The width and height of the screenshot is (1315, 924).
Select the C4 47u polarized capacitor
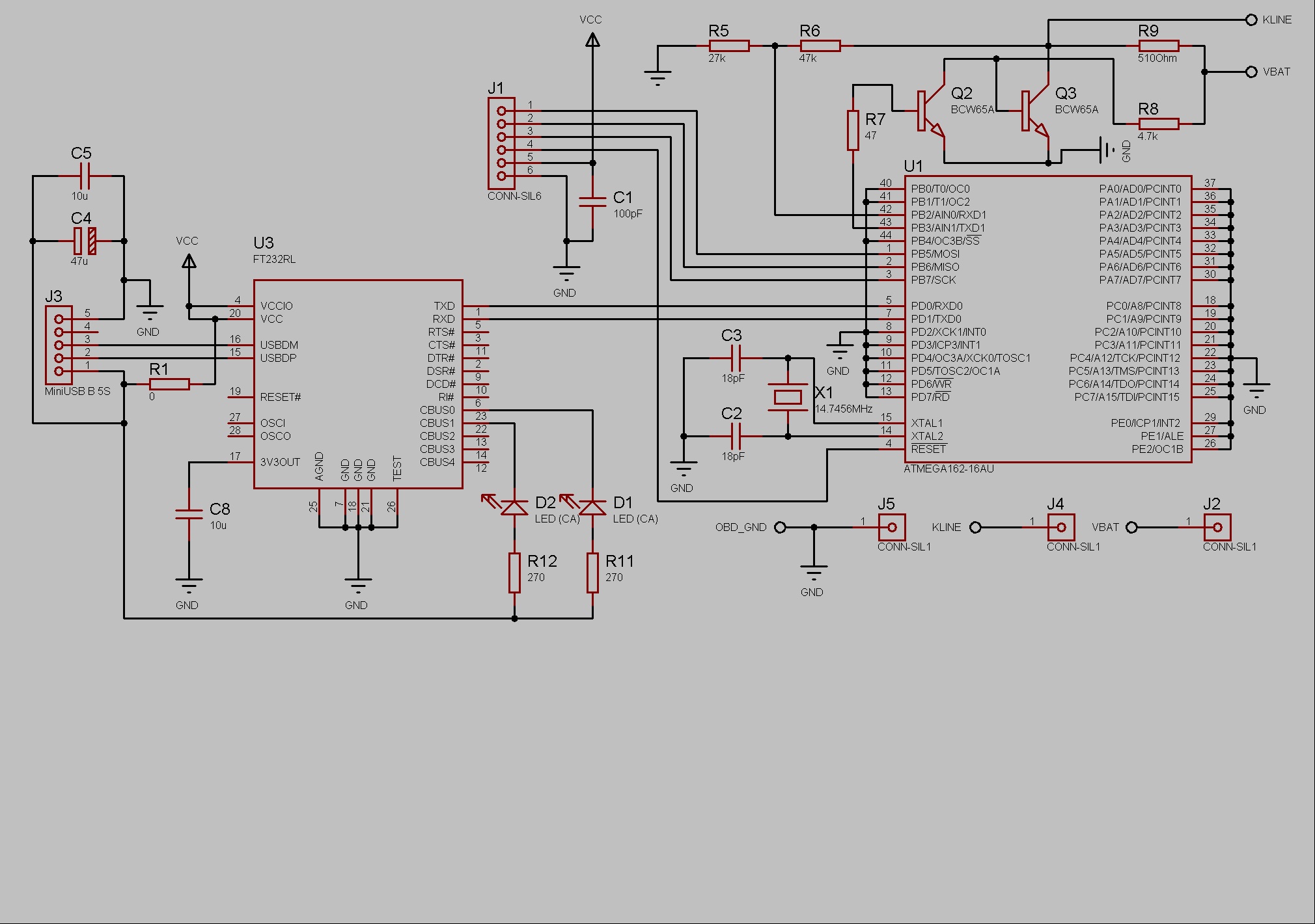point(85,241)
